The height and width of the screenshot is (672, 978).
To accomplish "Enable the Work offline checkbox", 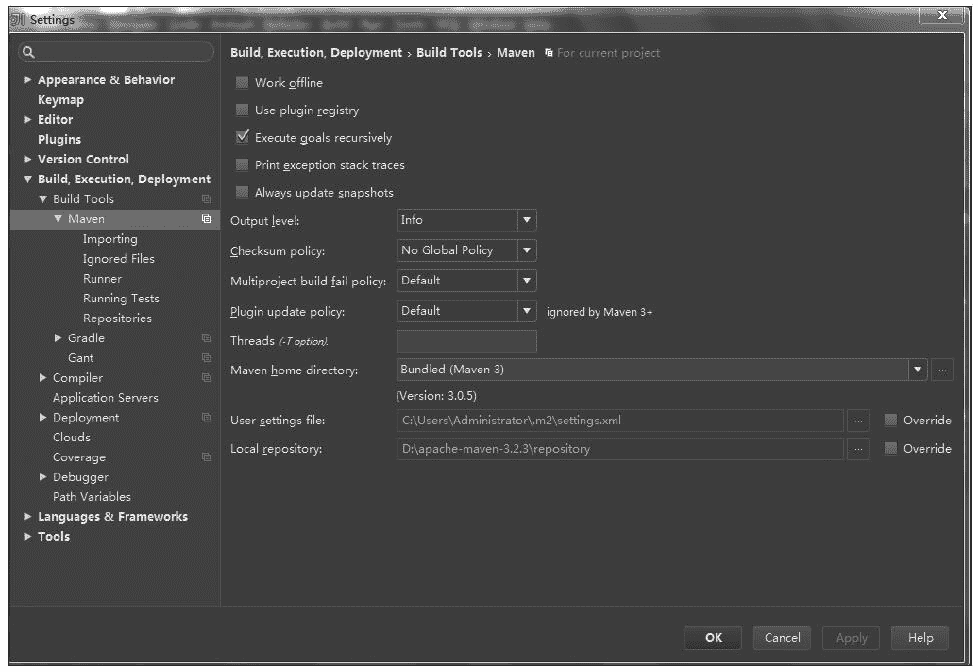I will (x=242, y=83).
